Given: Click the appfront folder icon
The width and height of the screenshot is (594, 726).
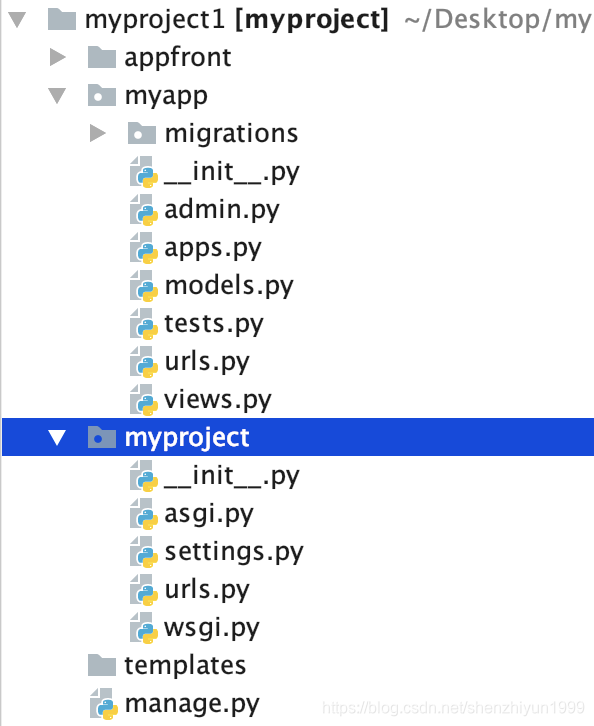Looking at the screenshot, I should tap(102, 57).
